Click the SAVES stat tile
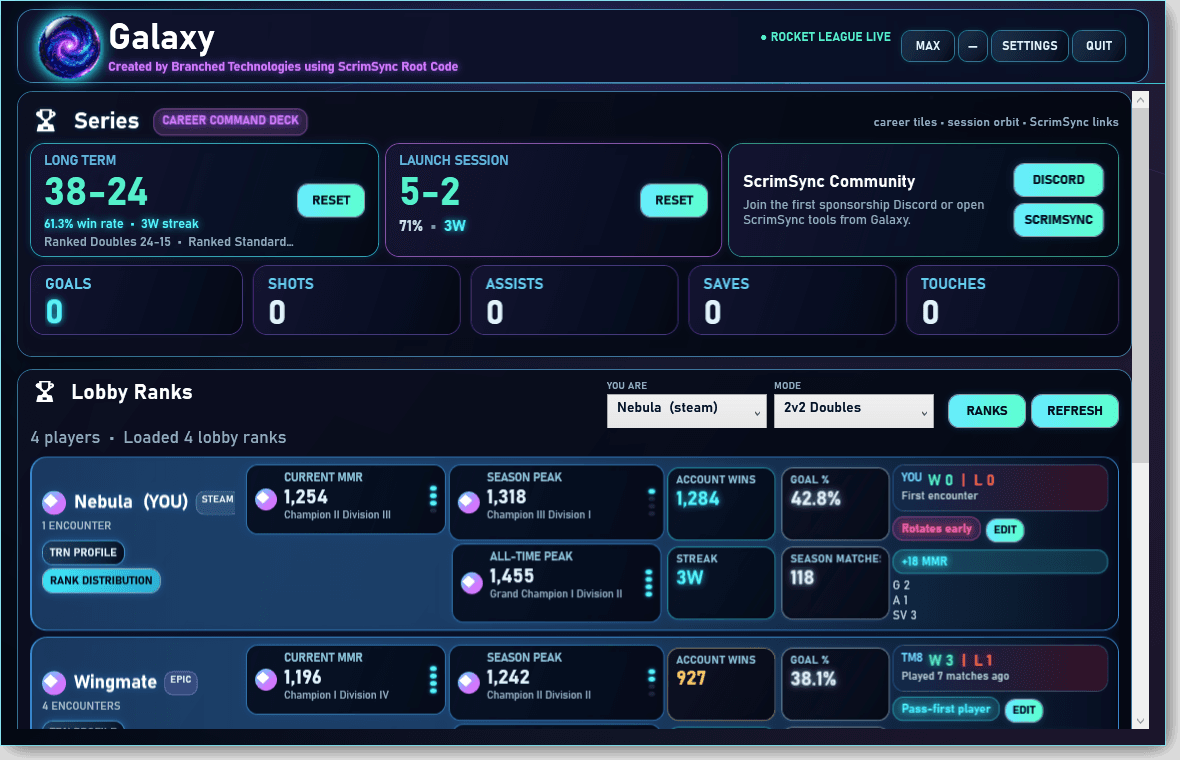 tap(792, 300)
